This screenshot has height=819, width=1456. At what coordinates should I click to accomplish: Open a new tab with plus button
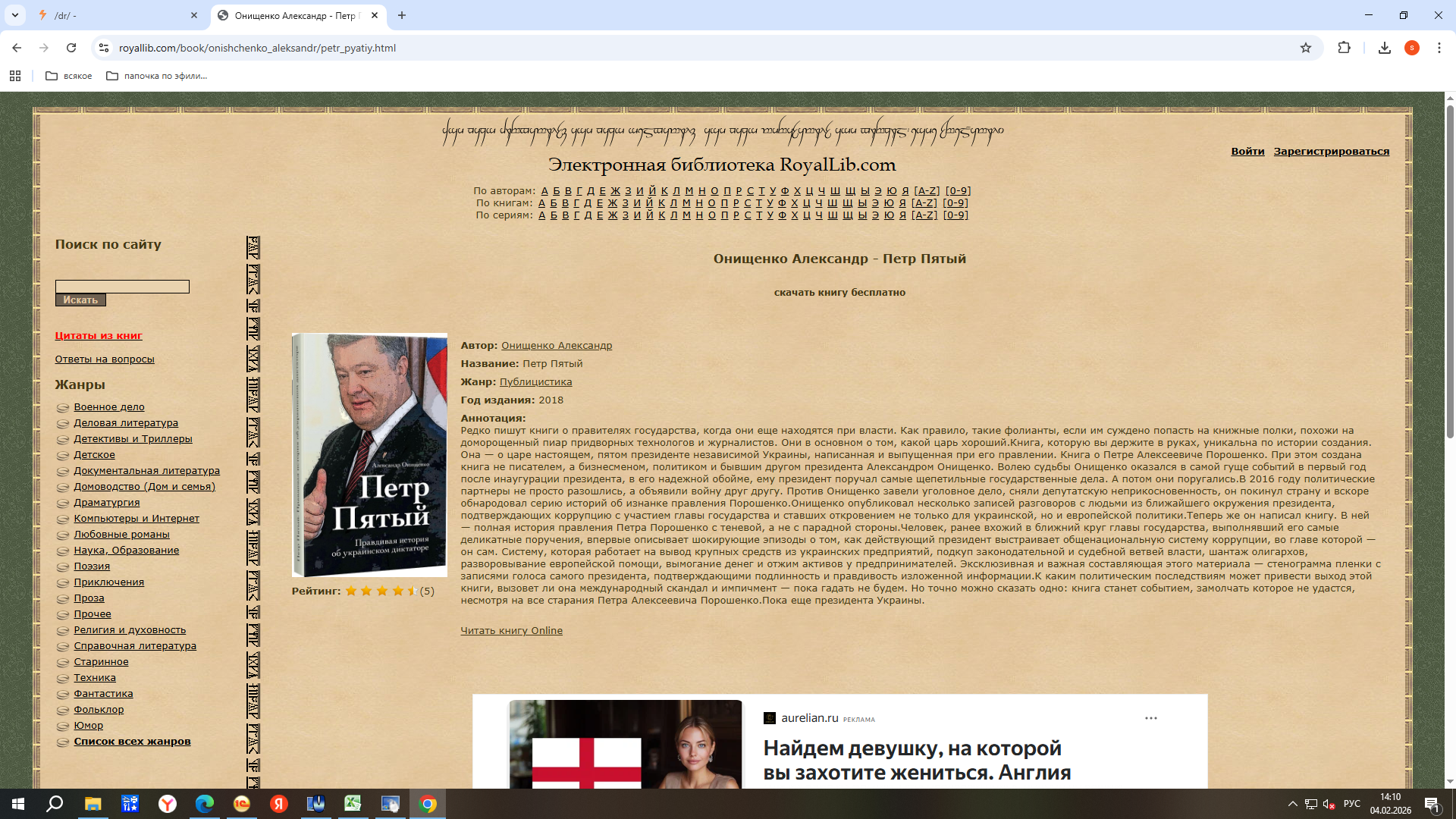[402, 15]
